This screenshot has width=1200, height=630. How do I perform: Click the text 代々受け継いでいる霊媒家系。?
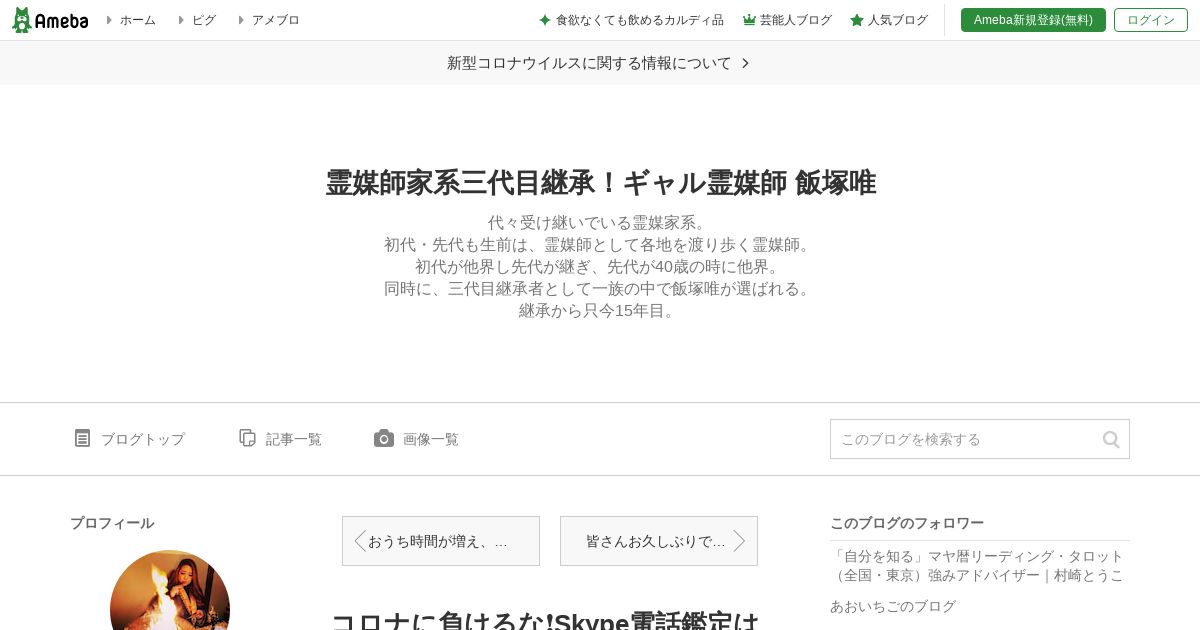[600, 223]
